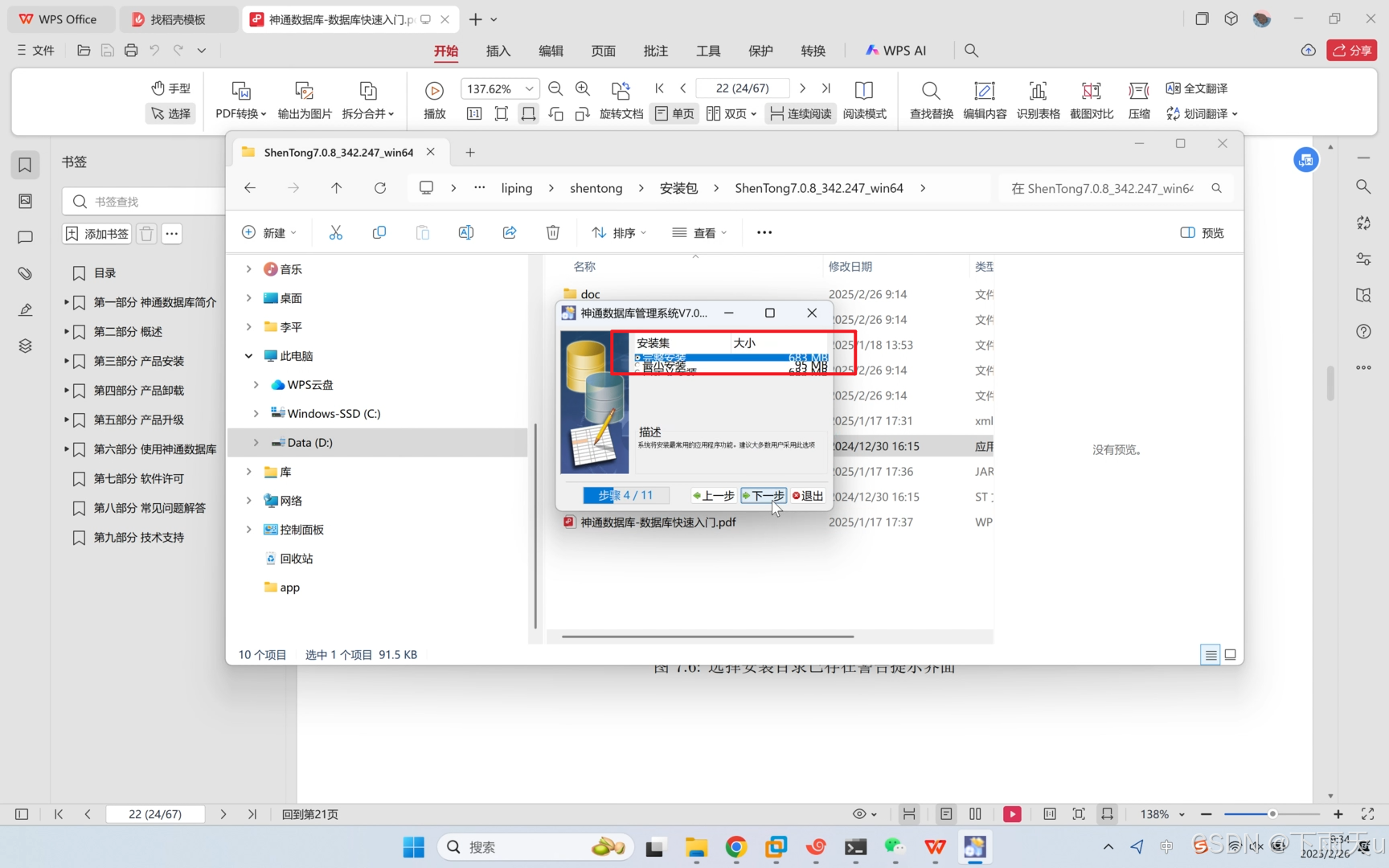Viewport: 1389px width, 868px height.
Task: Print the document using the printer icon
Action: [131, 50]
